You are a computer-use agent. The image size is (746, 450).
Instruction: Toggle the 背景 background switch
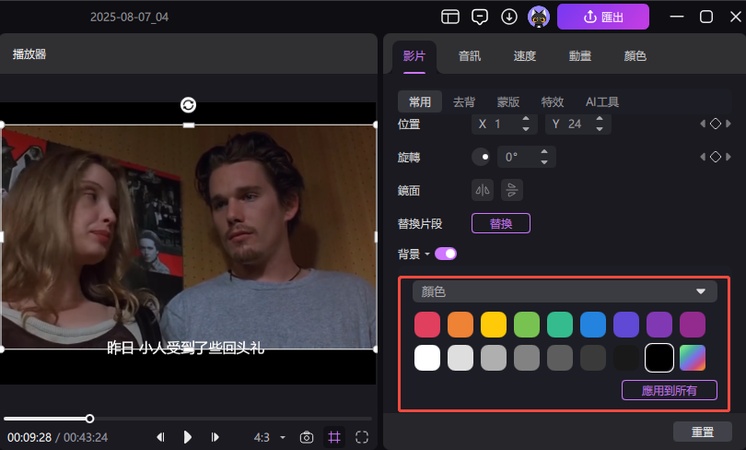pyautogui.click(x=445, y=254)
